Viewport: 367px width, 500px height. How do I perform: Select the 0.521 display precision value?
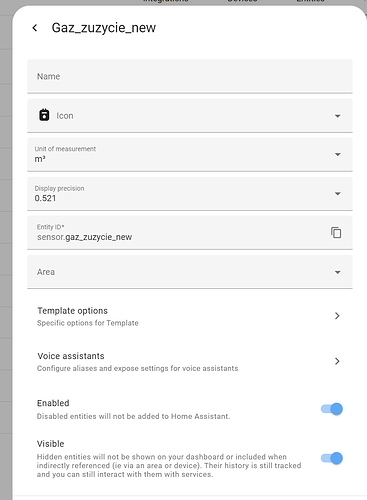[45, 198]
